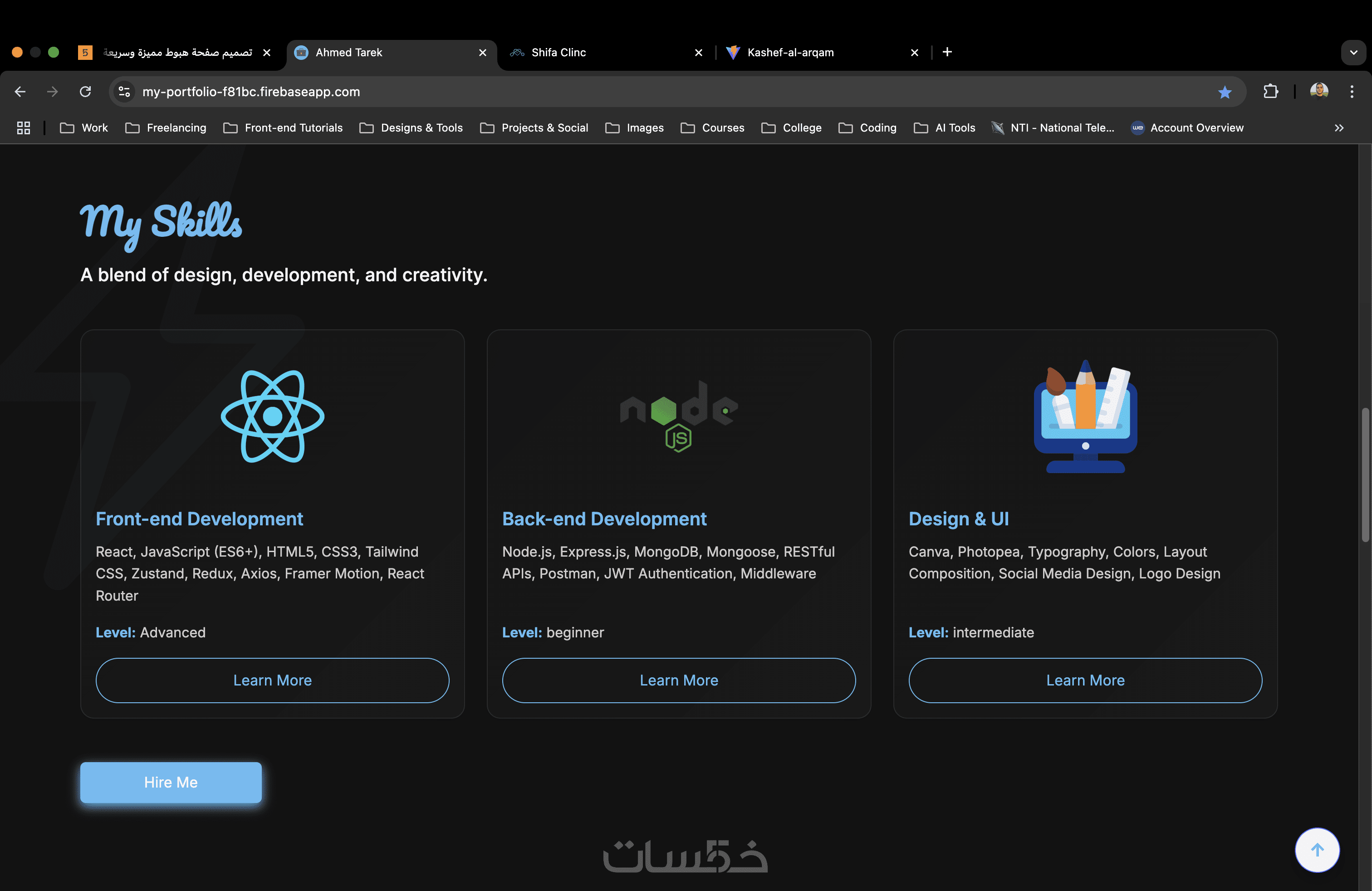Click the Hire Me button
This screenshot has width=1372, height=891.
coord(171,782)
